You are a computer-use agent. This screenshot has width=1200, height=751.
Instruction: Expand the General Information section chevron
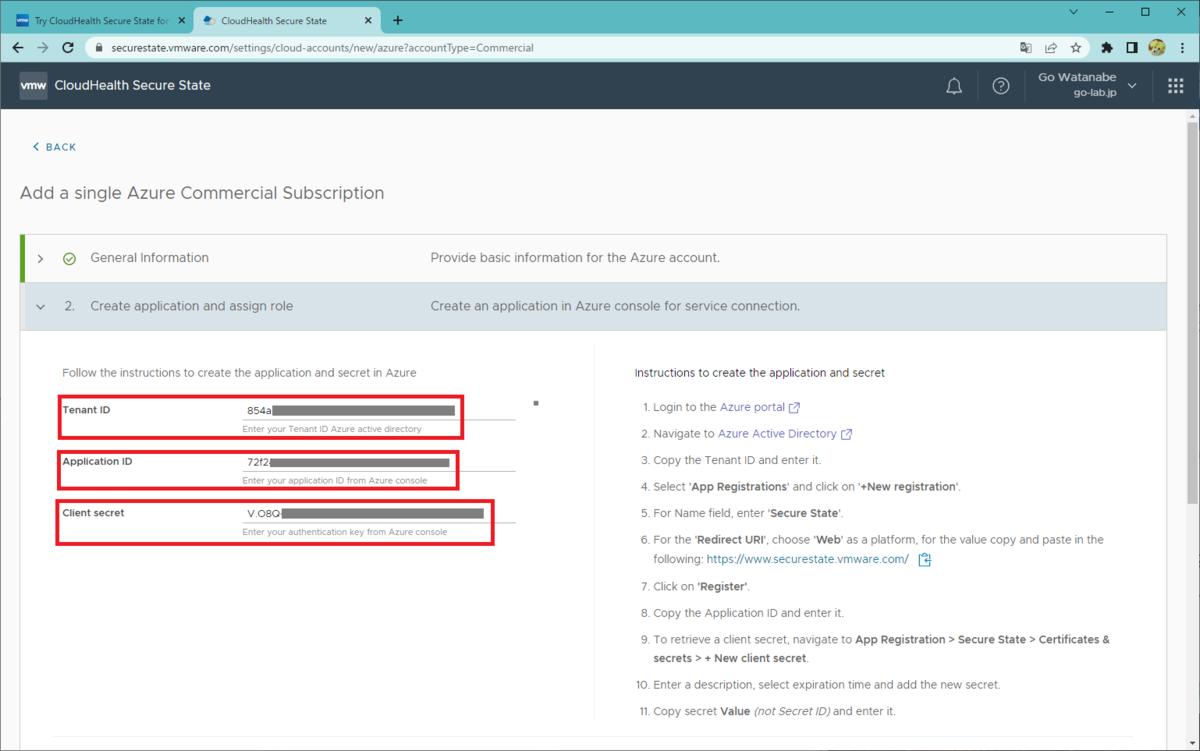click(x=40, y=259)
